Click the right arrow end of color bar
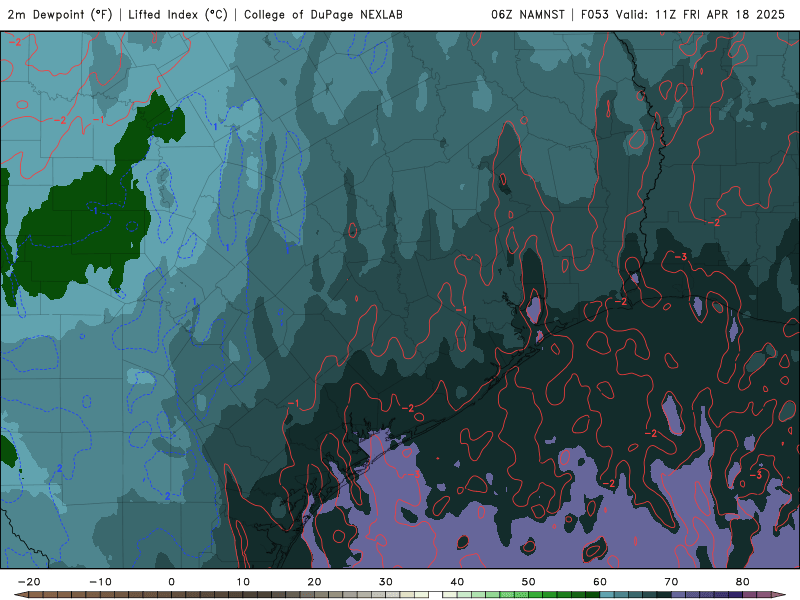 [780, 594]
